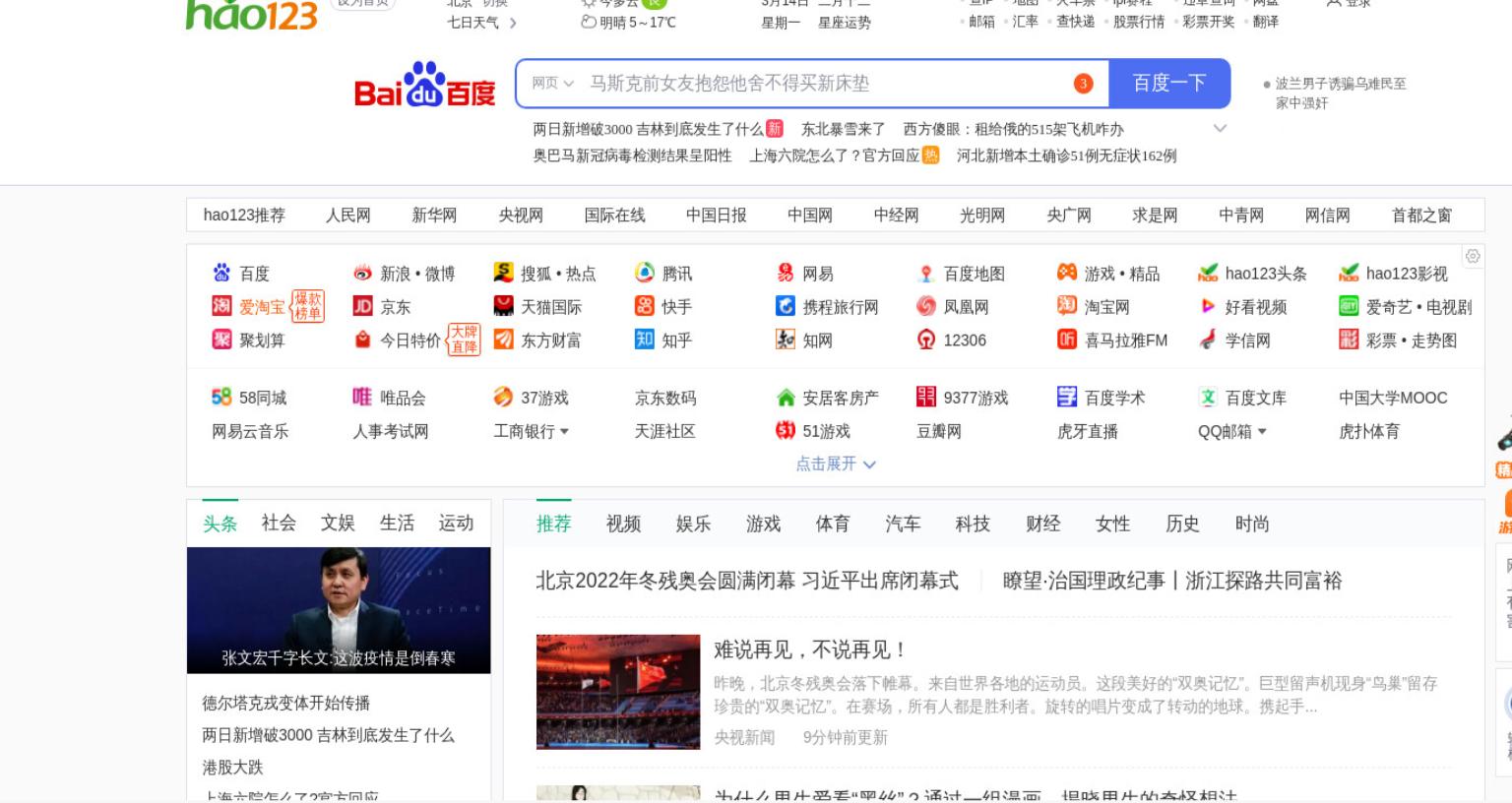Open 12306 icon link
The image size is (1512, 803).
point(926,340)
